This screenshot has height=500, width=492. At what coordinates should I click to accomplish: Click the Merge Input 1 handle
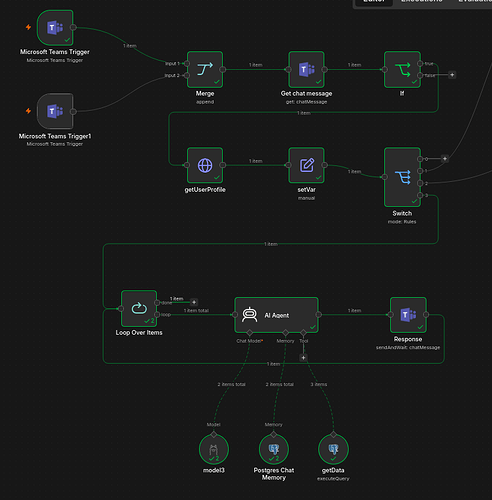point(187,63)
